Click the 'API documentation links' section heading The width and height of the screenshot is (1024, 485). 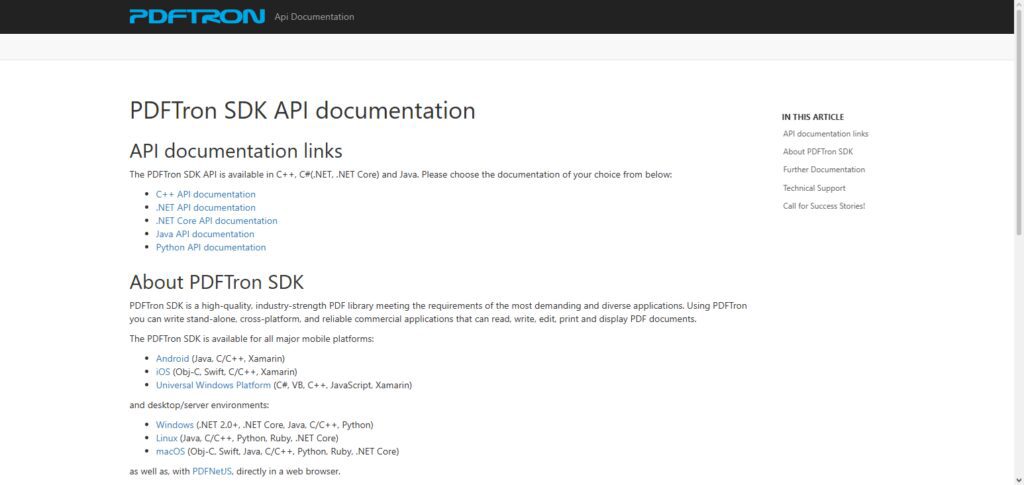(236, 151)
